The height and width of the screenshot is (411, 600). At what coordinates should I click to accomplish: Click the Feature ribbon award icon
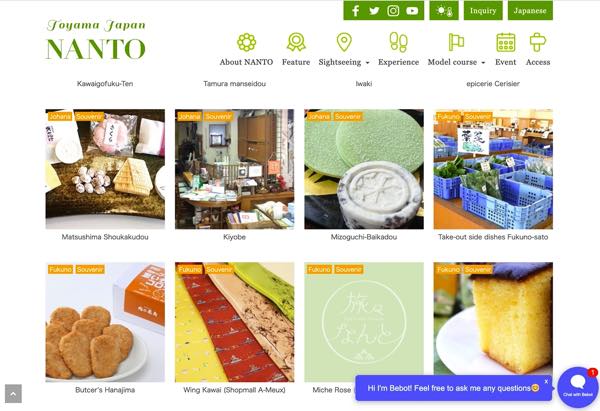pyautogui.click(x=296, y=42)
